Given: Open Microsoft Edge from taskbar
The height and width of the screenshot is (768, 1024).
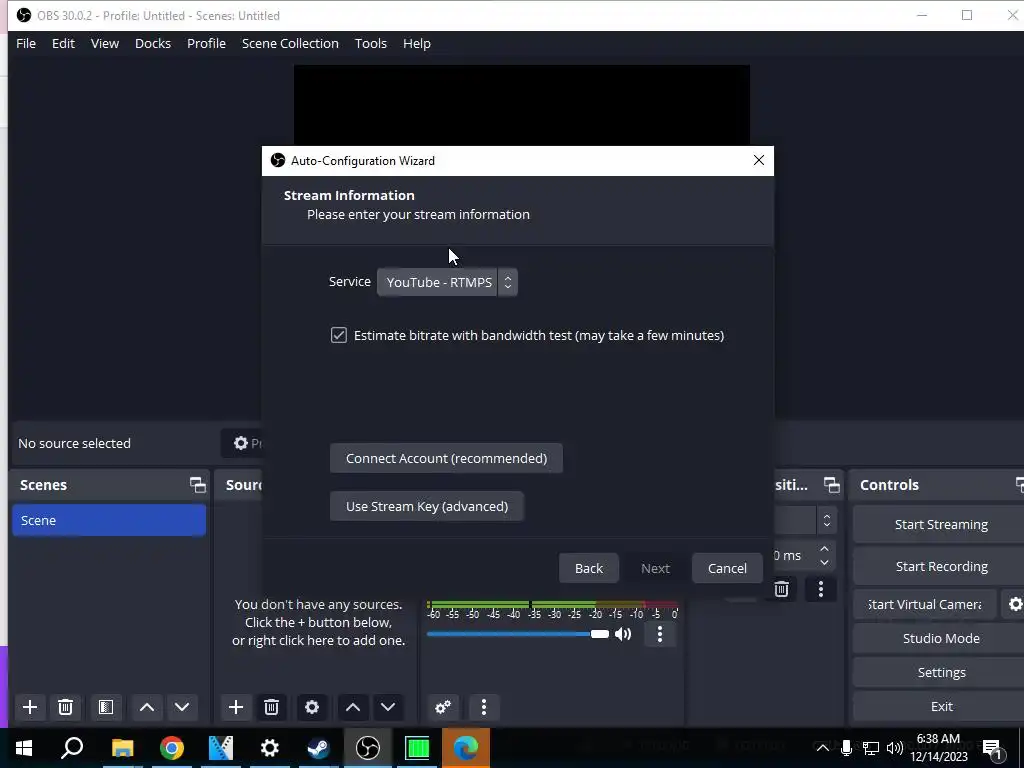Looking at the screenshot, I should point(466,748).
